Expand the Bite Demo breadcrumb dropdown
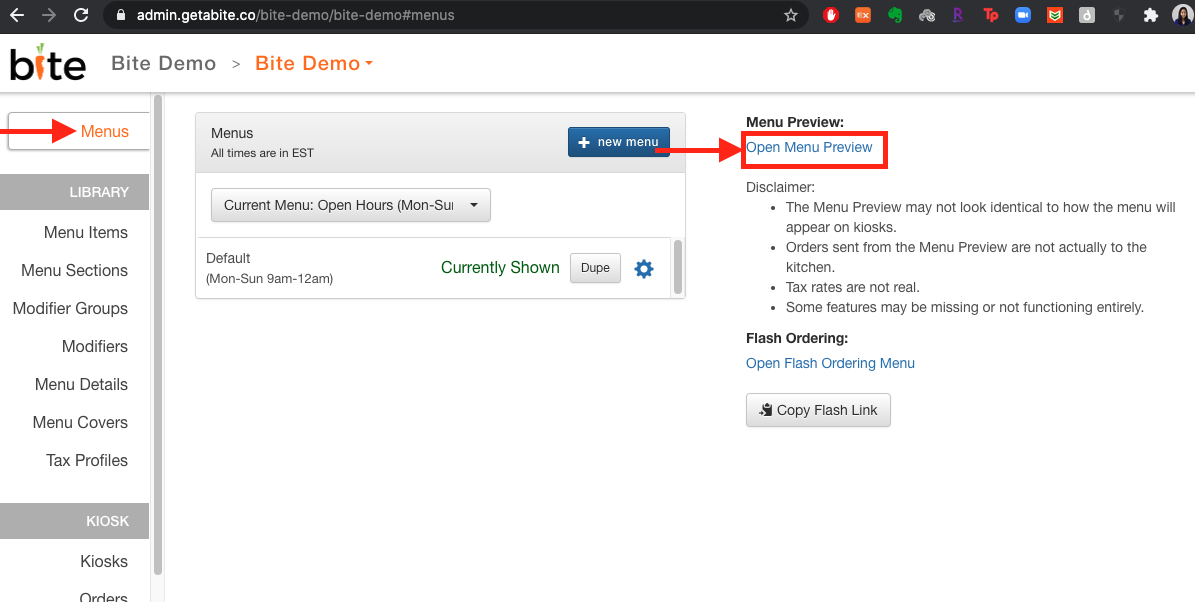 coord(313,62)
